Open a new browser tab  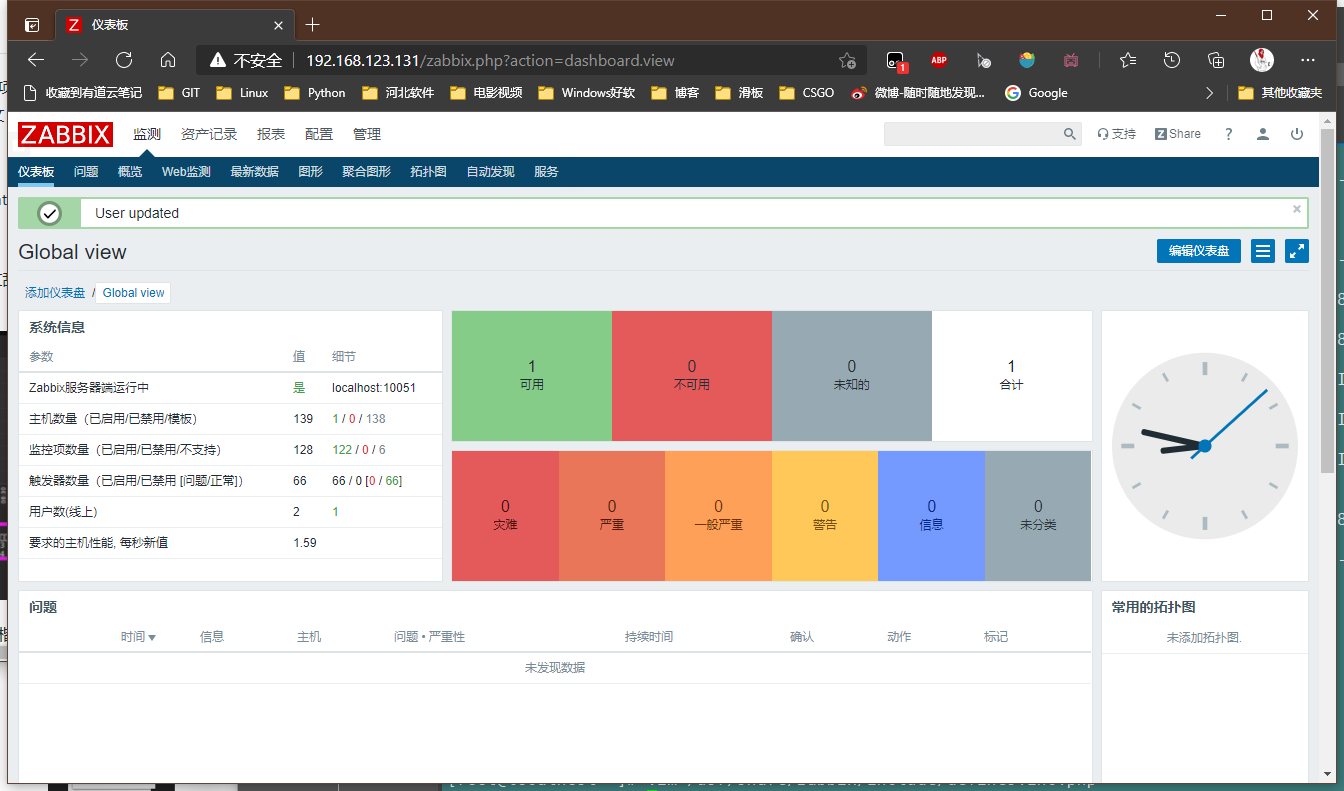coord(313,24)
